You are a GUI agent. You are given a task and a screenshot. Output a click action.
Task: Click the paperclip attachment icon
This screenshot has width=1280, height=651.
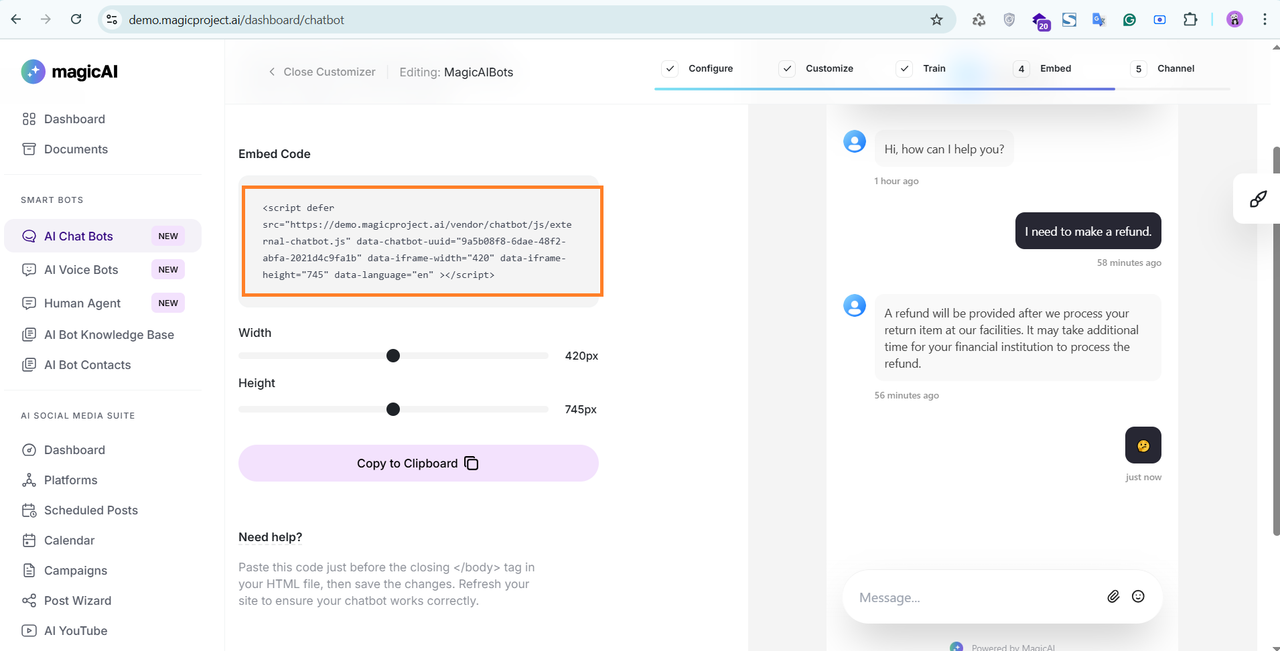click(1113, 597)
